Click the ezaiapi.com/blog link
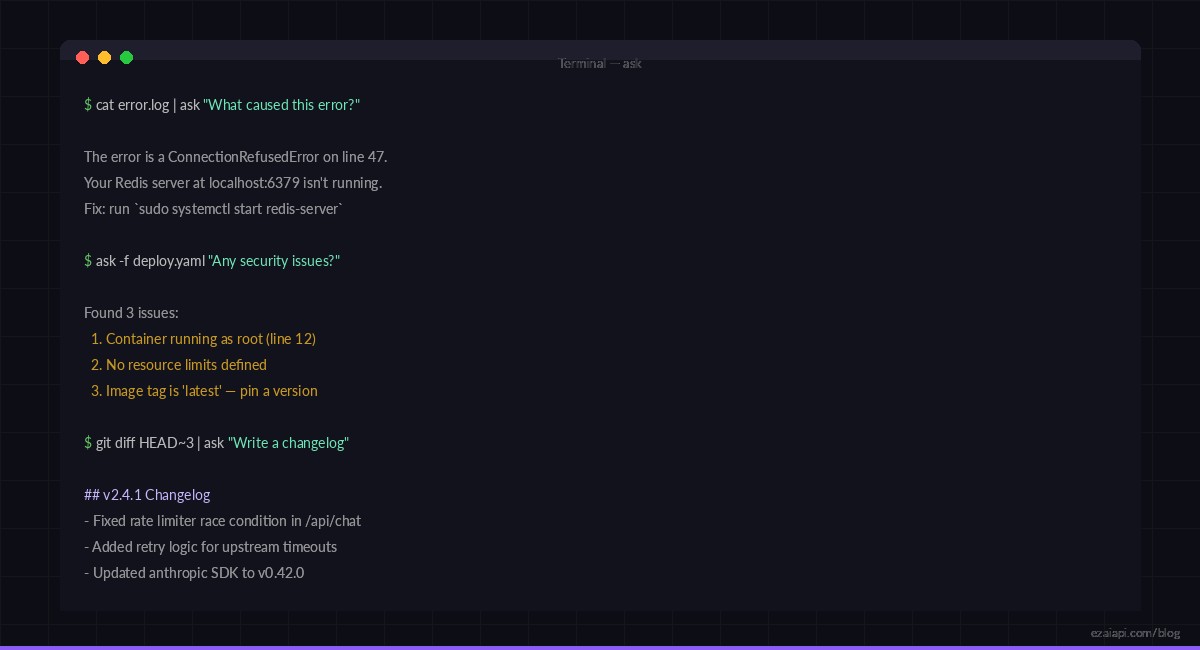The width and height of the screenshot is (1200, 650). click(x=1135, y=632)
